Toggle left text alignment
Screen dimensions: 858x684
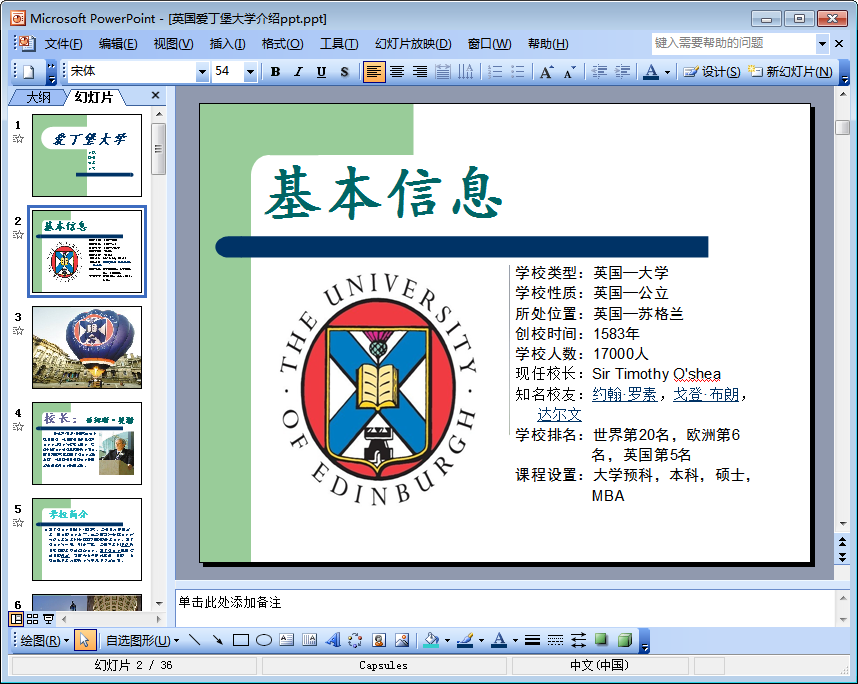374,72
